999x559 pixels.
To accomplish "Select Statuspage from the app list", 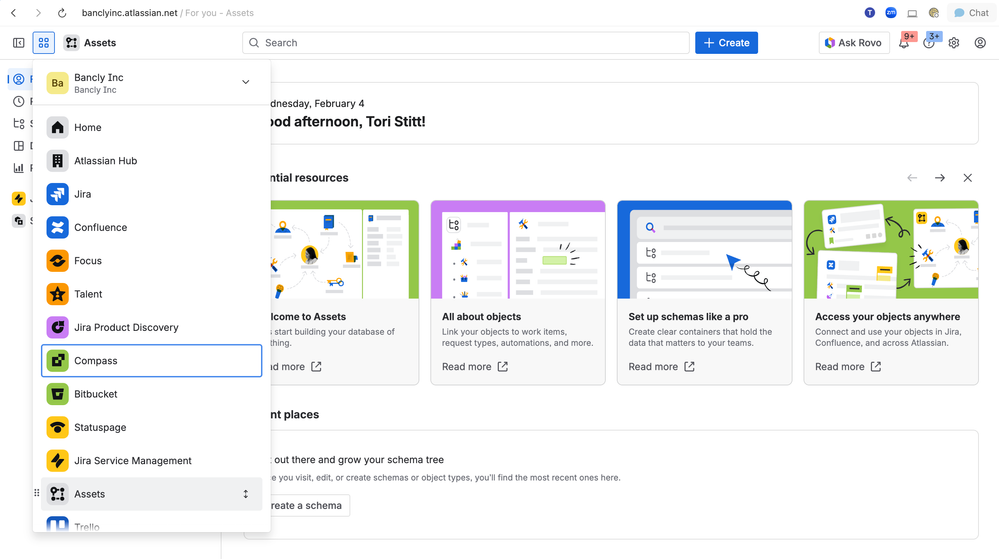I will (152, 427).
